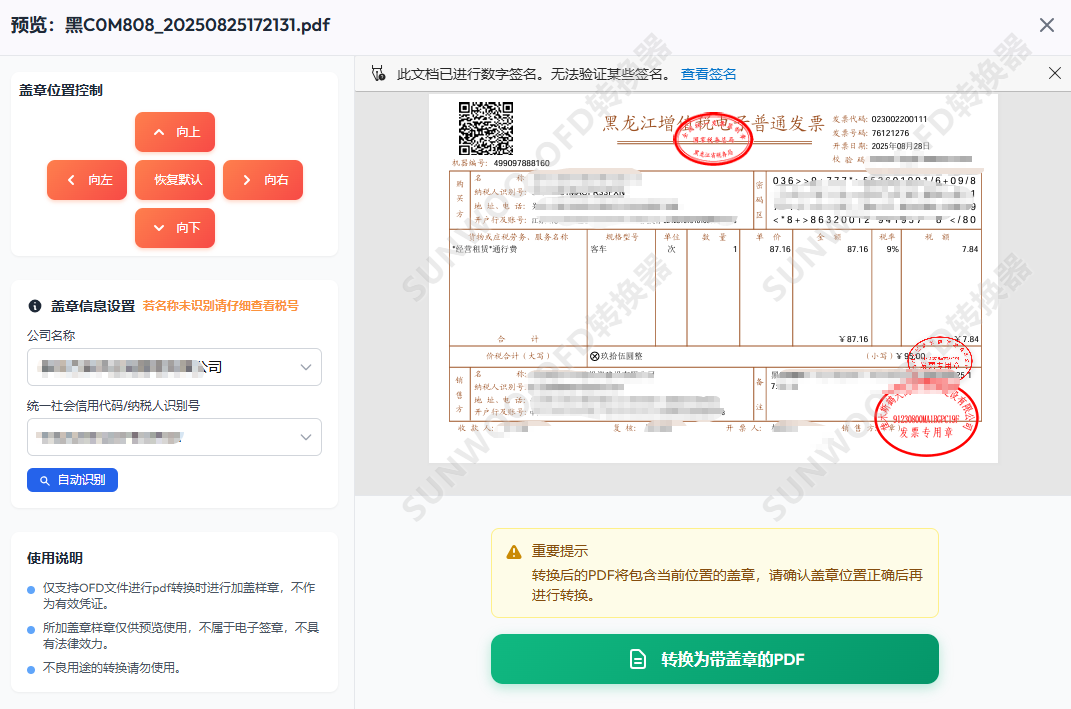Reset stamp position with 恢复默认
Image resolution: width=1071 pixels, height=709 pixels.
(x=175, y=180)
